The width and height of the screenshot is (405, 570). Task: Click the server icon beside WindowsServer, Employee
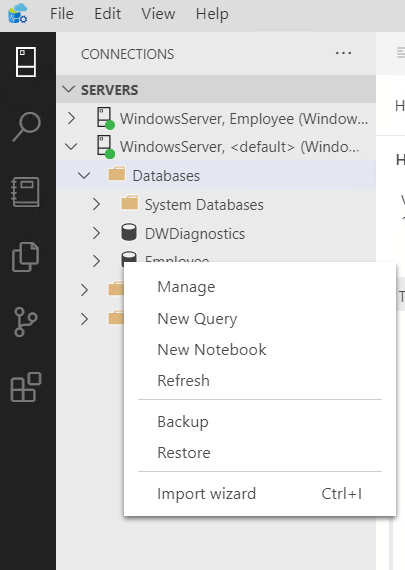click(x=105, y=118)
